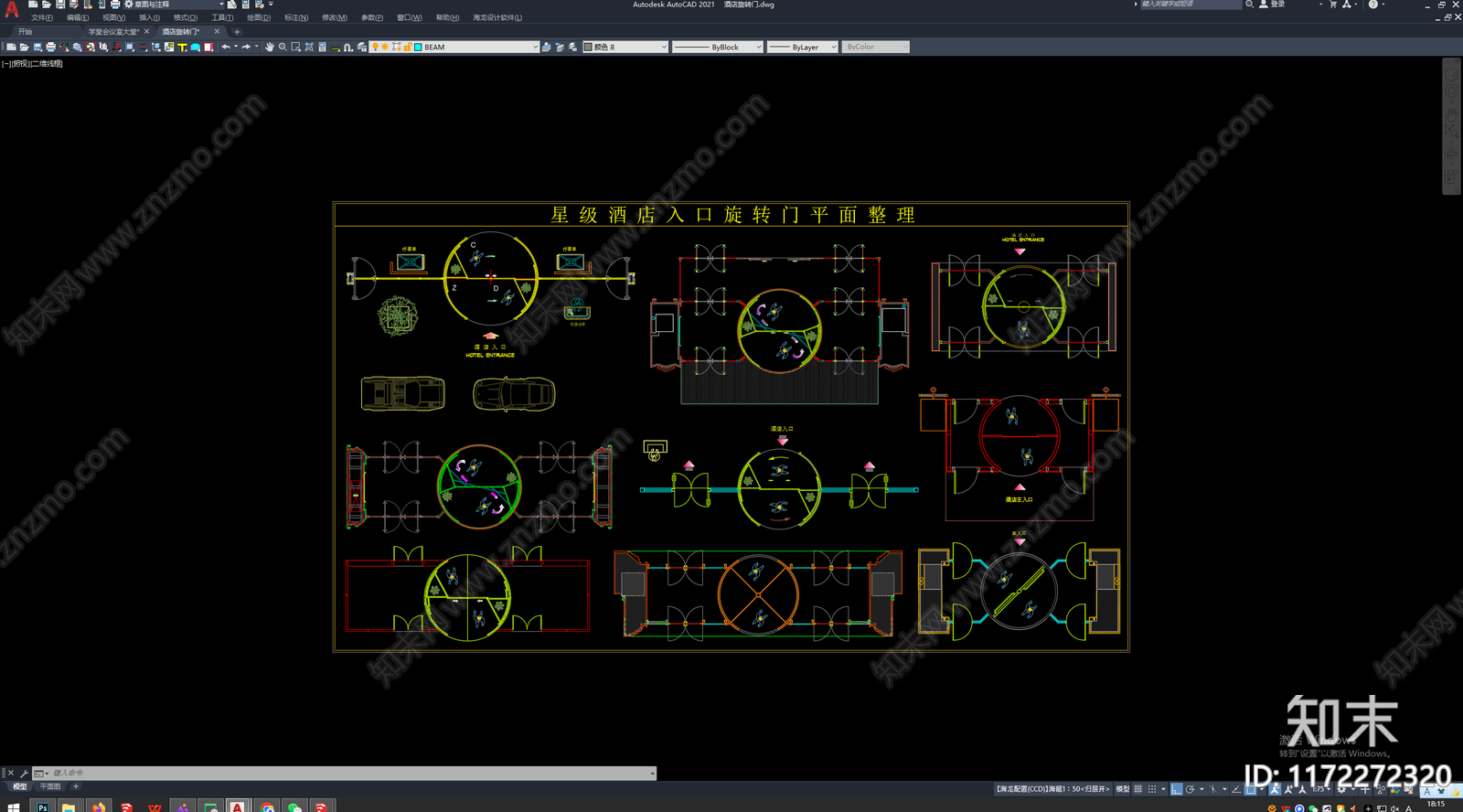1463x812 pixels.
Task: Open the workspace dropdown 草图与注释
Action: [174, 5]
